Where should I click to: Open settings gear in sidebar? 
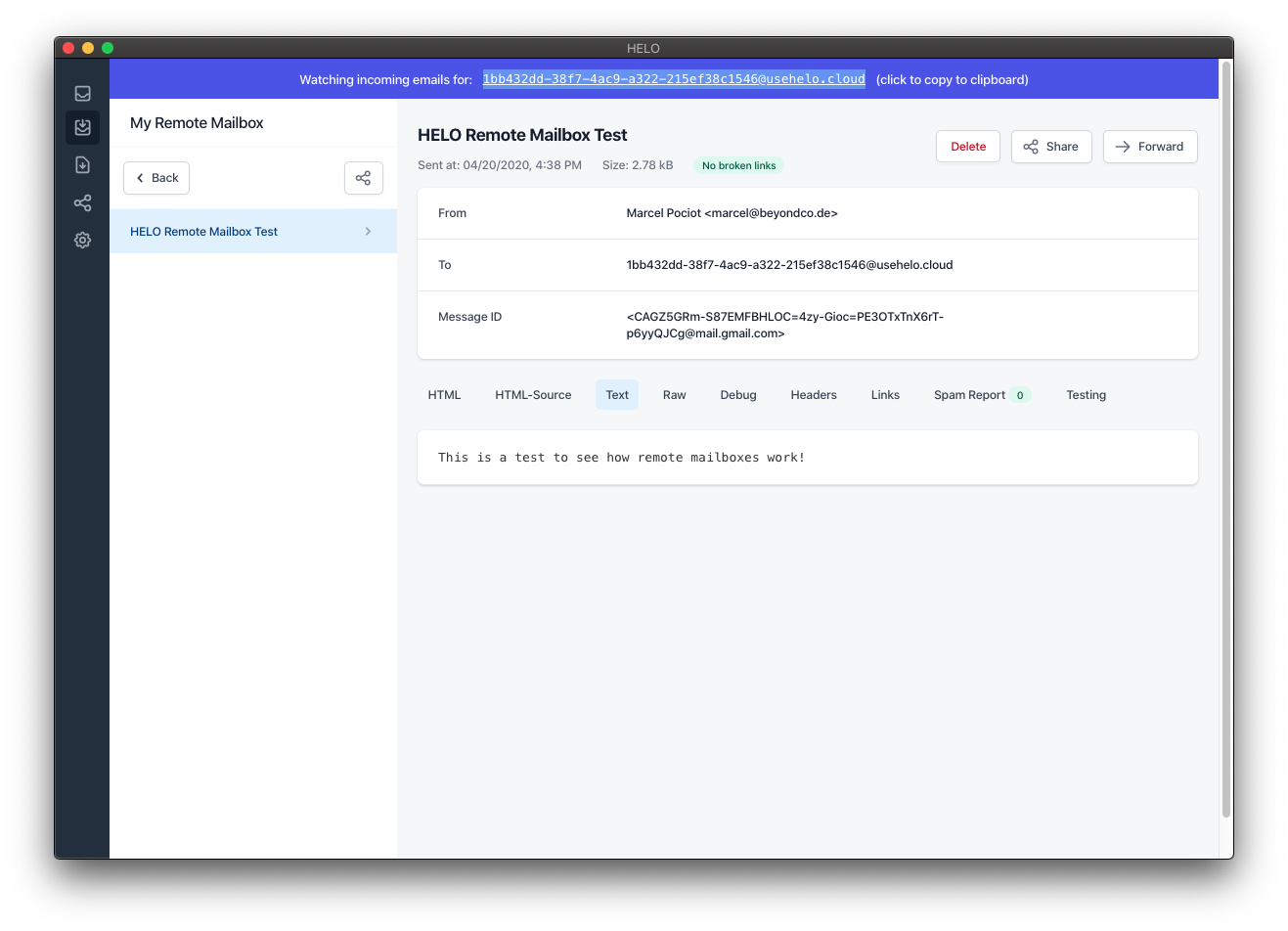tap(82, 240)
